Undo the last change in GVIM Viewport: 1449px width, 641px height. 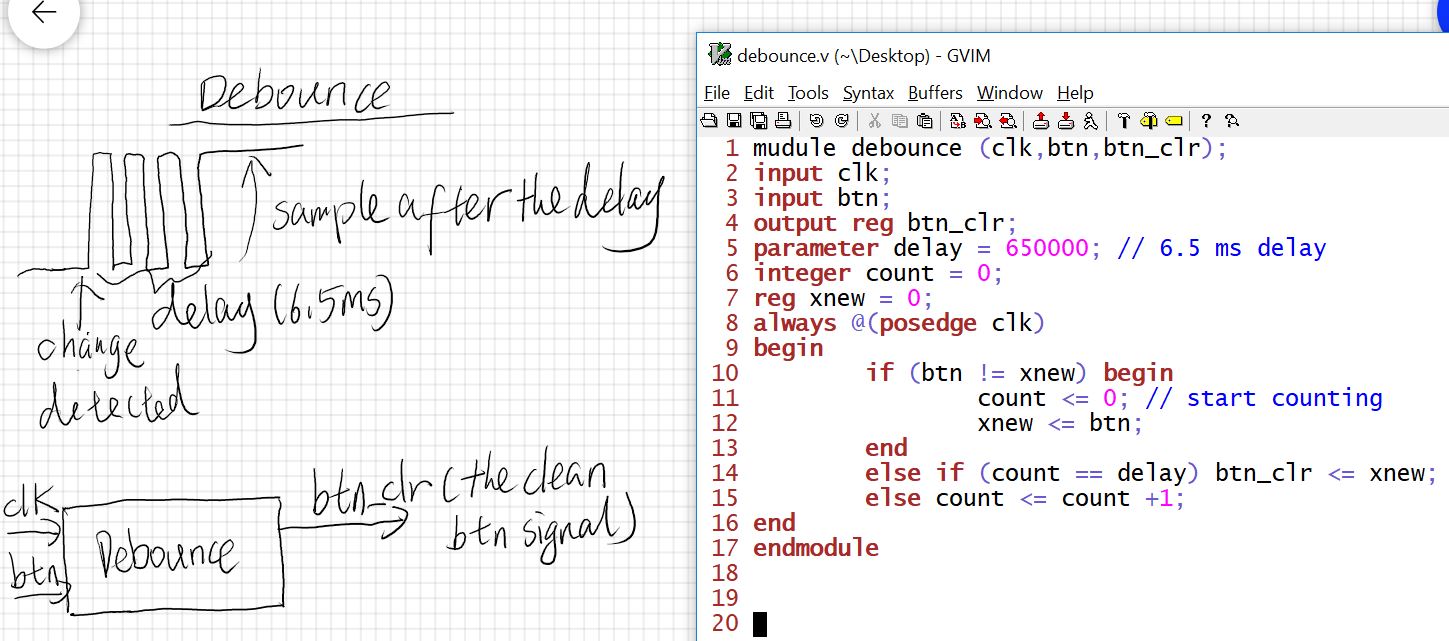tap(816, 121)
